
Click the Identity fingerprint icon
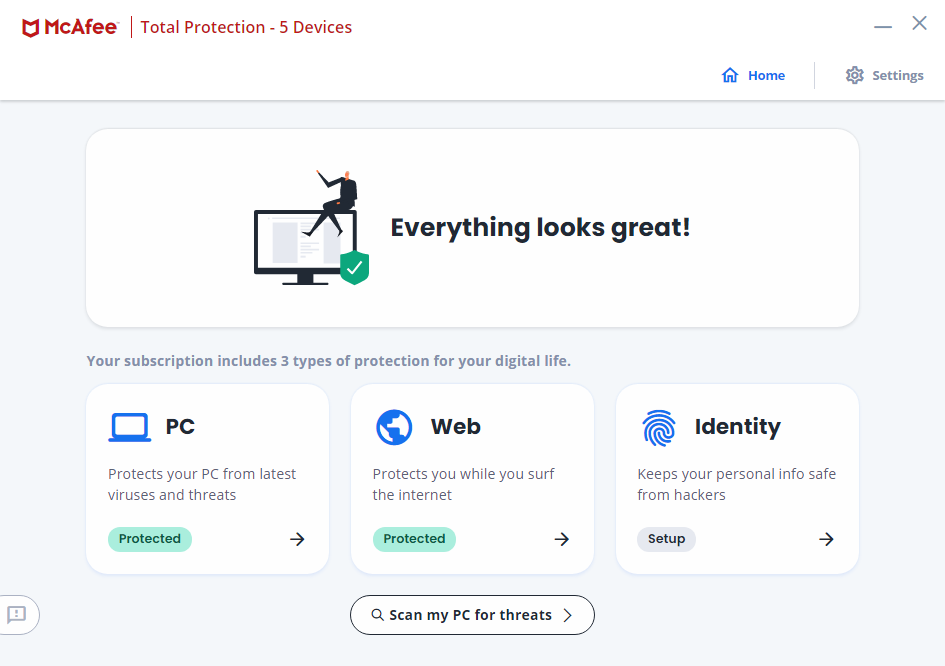[x=659, y=428]
